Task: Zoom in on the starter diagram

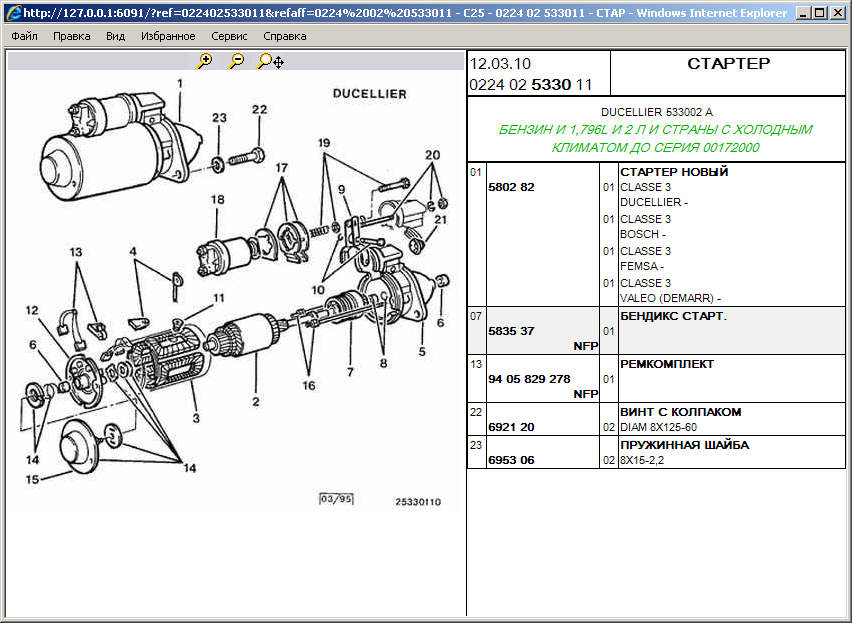Action: click(205, 61)
